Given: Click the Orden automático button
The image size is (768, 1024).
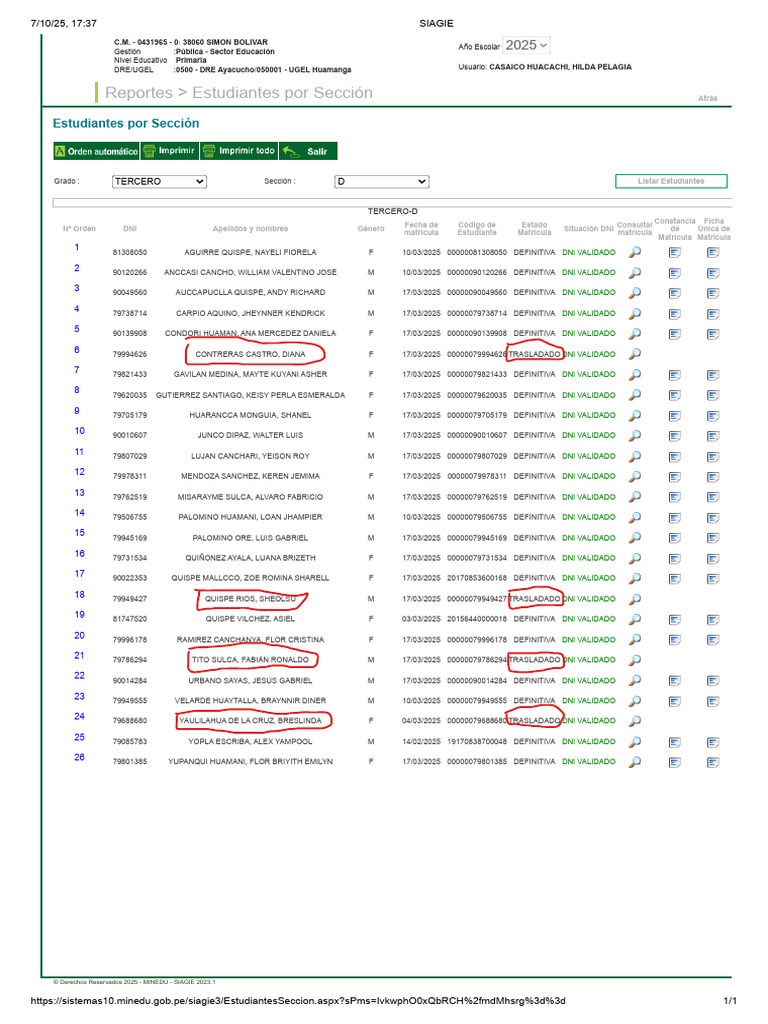Looking at the screenshot, I should pos(96,151).
